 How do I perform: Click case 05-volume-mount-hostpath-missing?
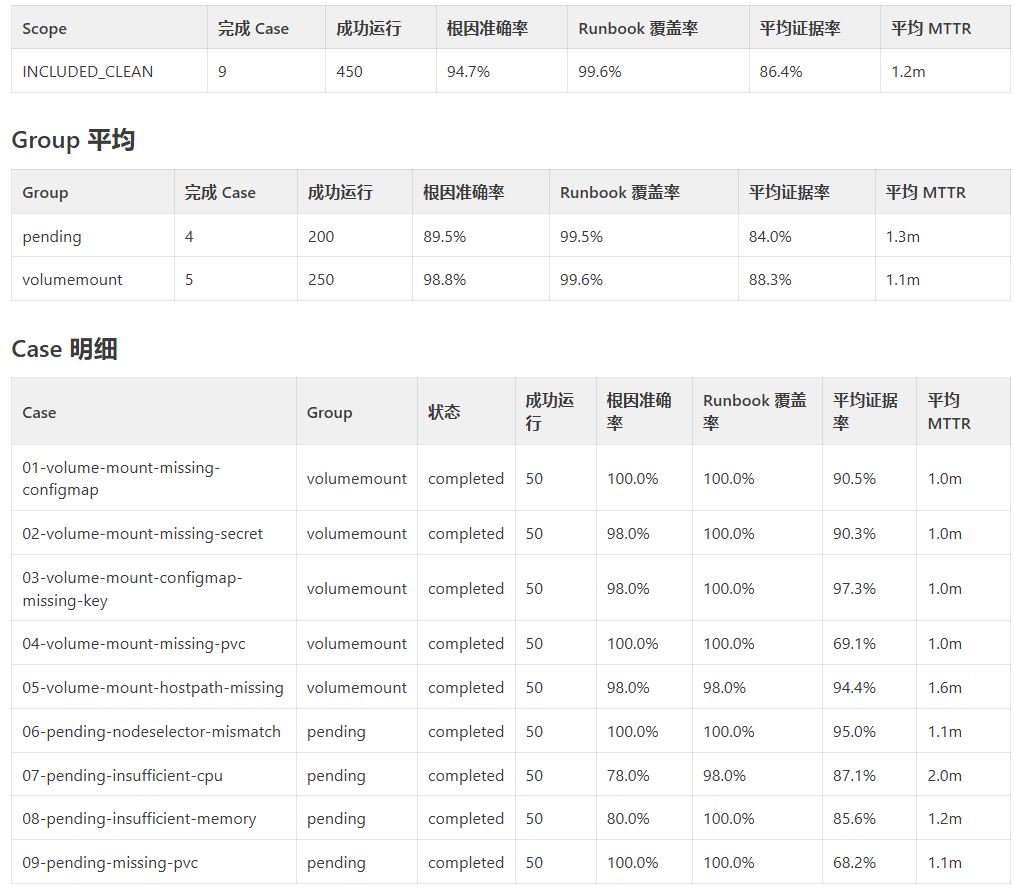pyautogui.click(x=153, y=687)
